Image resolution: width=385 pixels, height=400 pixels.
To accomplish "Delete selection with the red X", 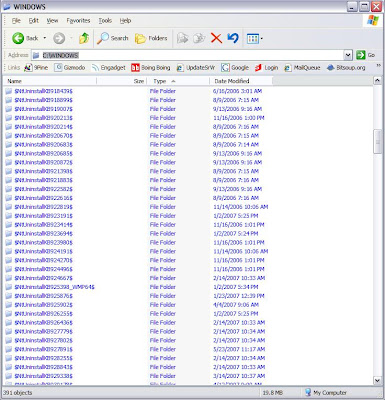I will click(x=216, y=38).
